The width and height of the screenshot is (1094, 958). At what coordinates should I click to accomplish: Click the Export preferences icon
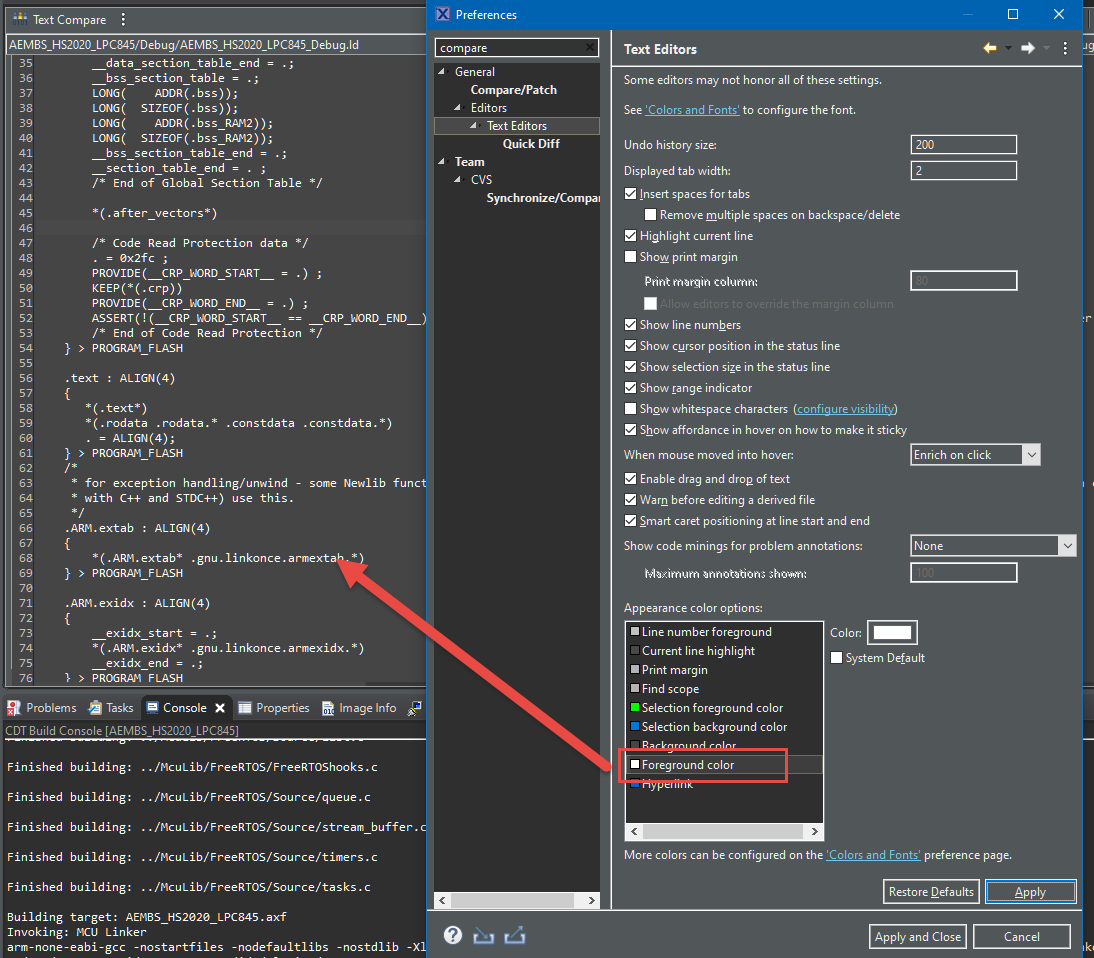click(516, 936)
